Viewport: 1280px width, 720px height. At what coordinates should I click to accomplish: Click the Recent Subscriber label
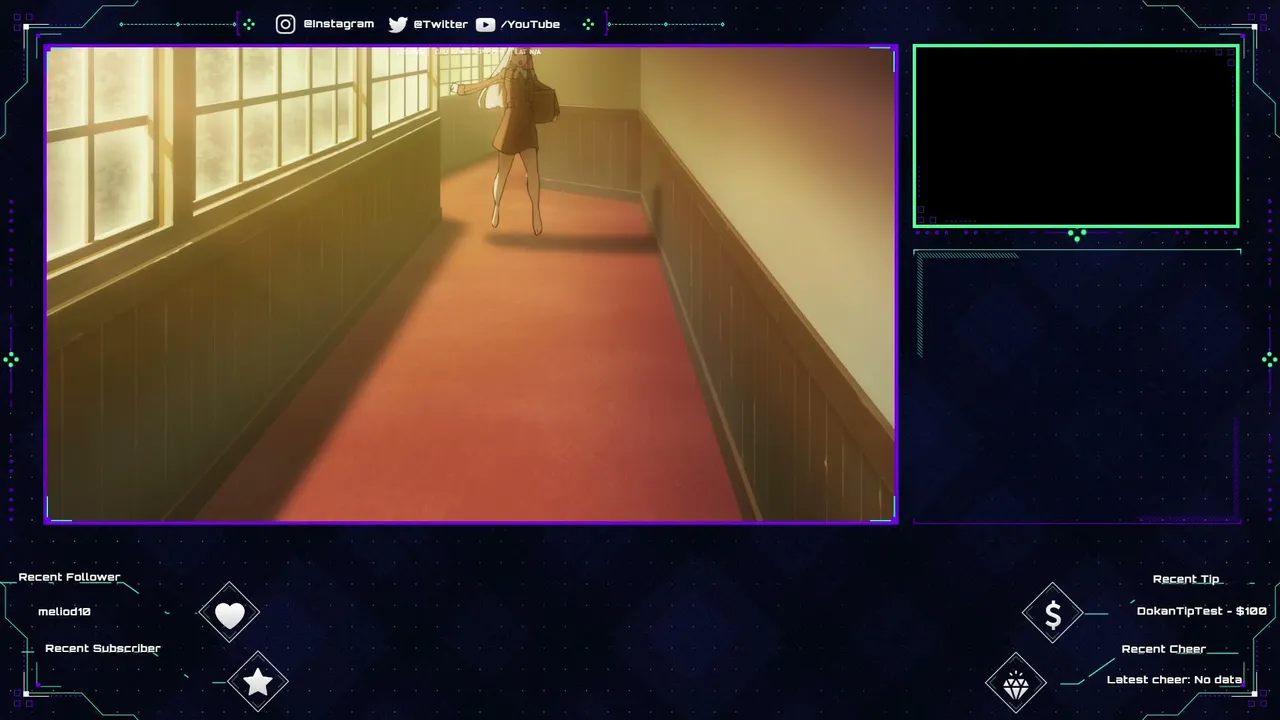coord(103,648)
